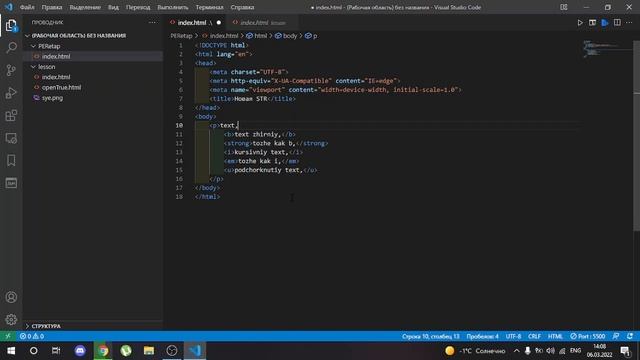Switch to the index.html lesson tab
The height and width of the screenshot is (360, 640).
click(261, 23)
